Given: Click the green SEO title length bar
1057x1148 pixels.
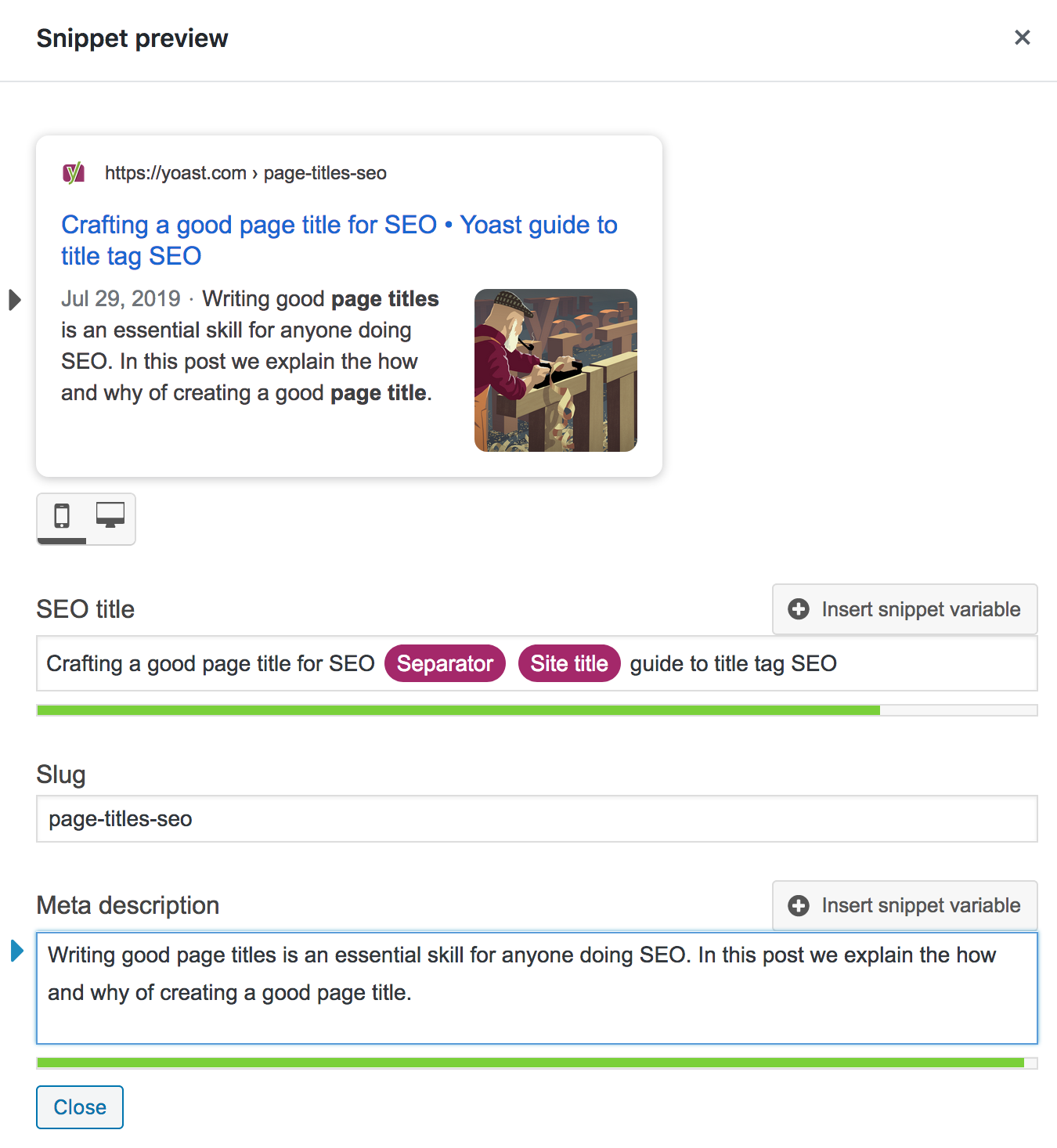Looking at the screenshot, I should click(x=458, y=709).
